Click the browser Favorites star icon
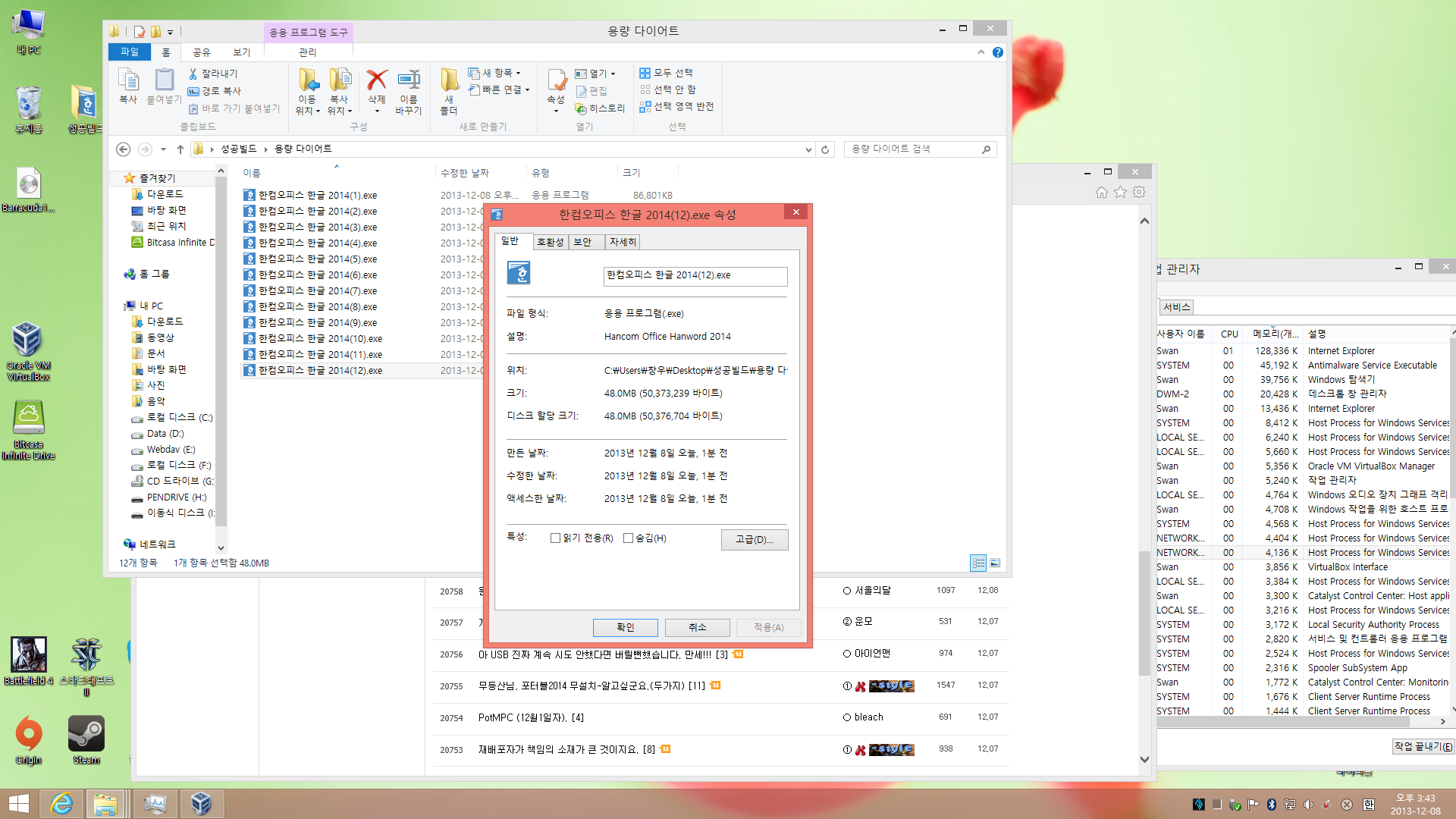 [1120, 193]
